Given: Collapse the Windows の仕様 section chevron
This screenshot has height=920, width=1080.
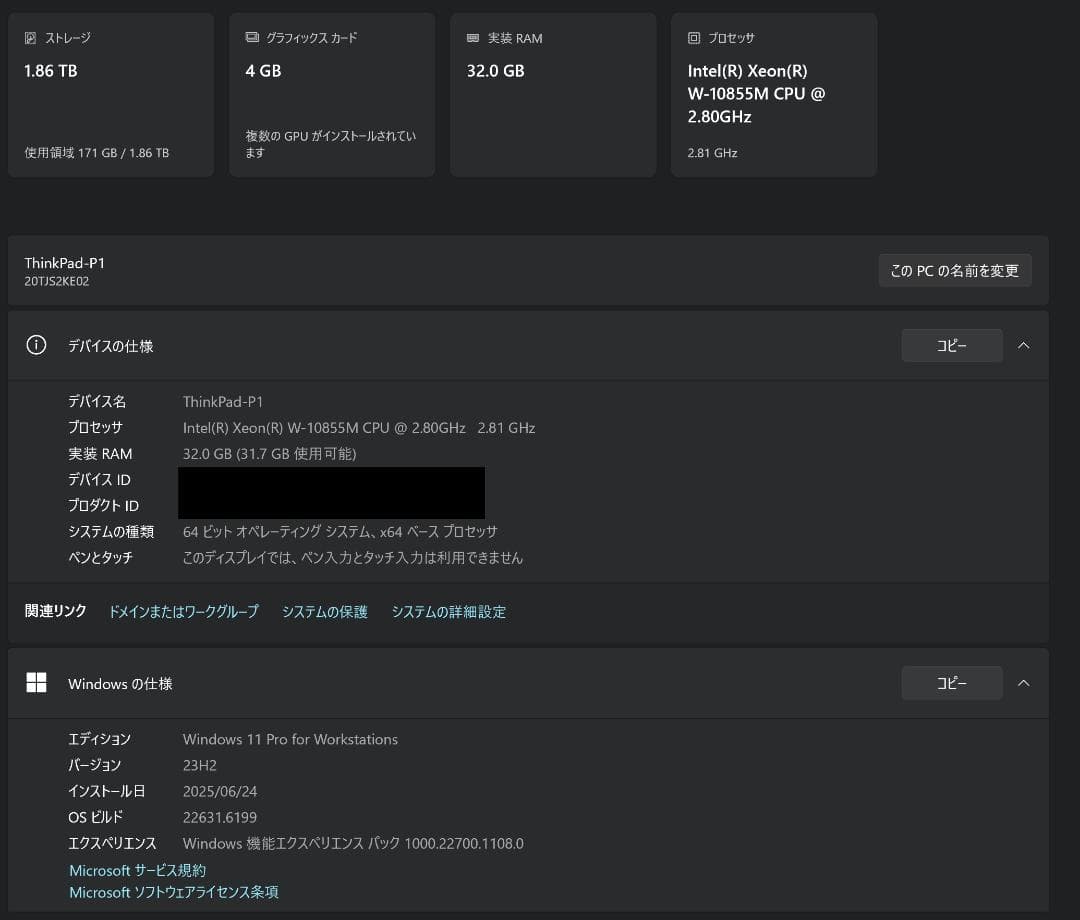Looking at the screenshot, I should pos(1023,683).
